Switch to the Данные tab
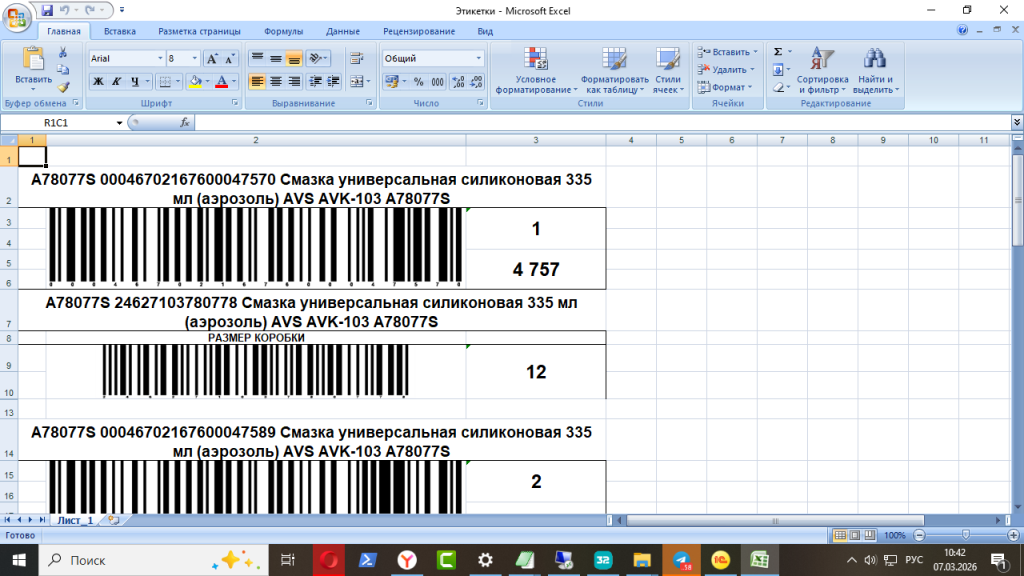Image resolution: width=1024 pixels, height=576 pixels. (343, 31)
